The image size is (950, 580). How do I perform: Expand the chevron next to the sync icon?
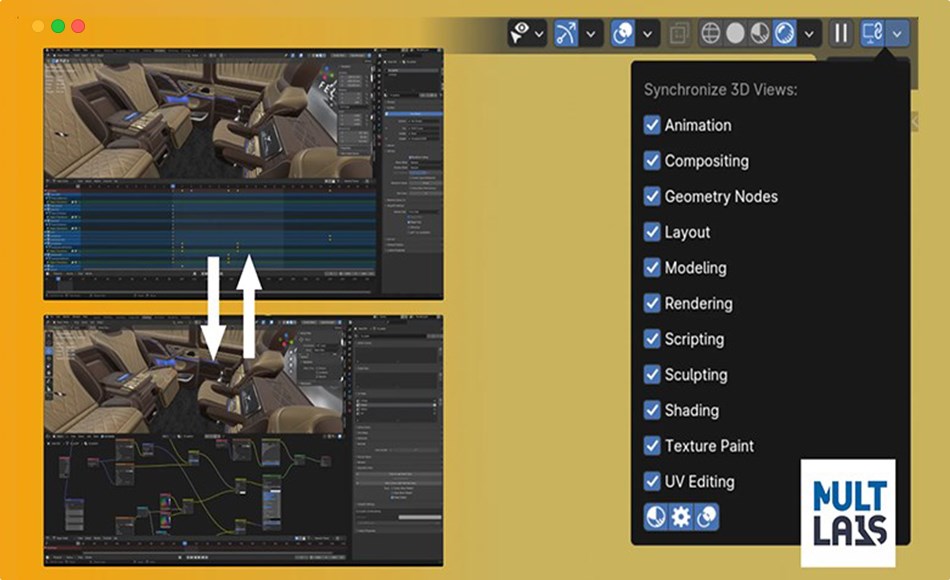[897, 32]
